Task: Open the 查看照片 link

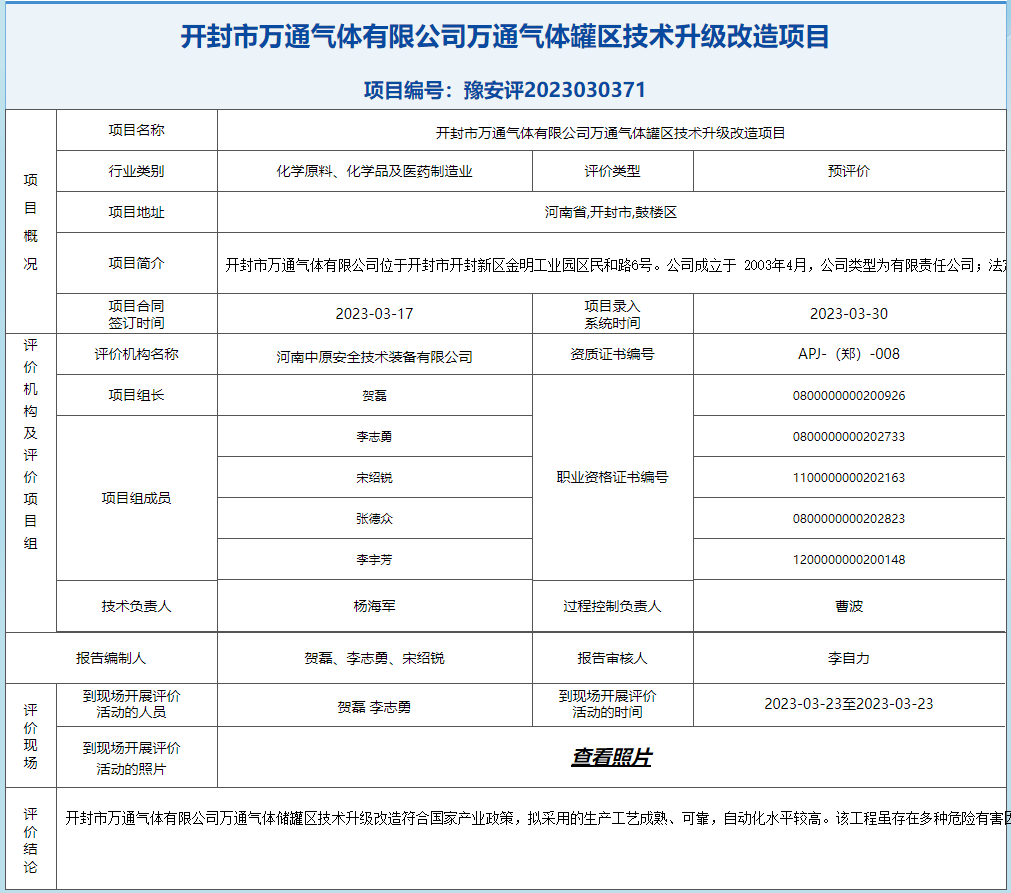Action: pos(611,757)
